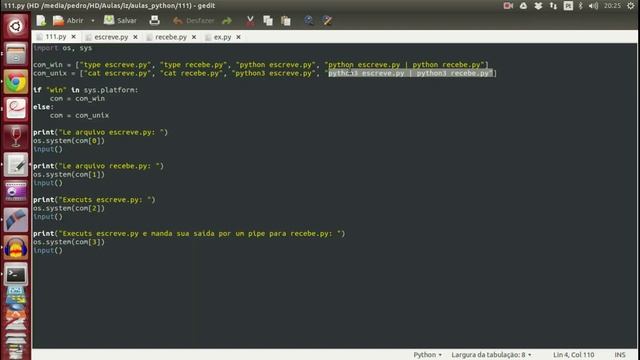
Task: Place cursor on the import os, sys line
Action: coord(62,48)
